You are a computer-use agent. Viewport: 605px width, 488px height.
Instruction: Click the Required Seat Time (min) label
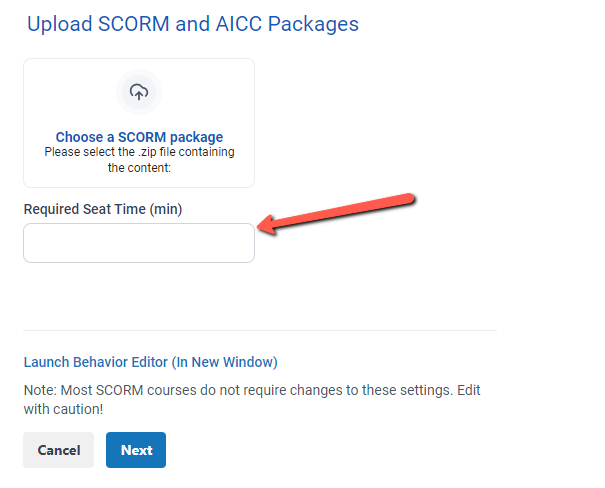pos(103,209)
